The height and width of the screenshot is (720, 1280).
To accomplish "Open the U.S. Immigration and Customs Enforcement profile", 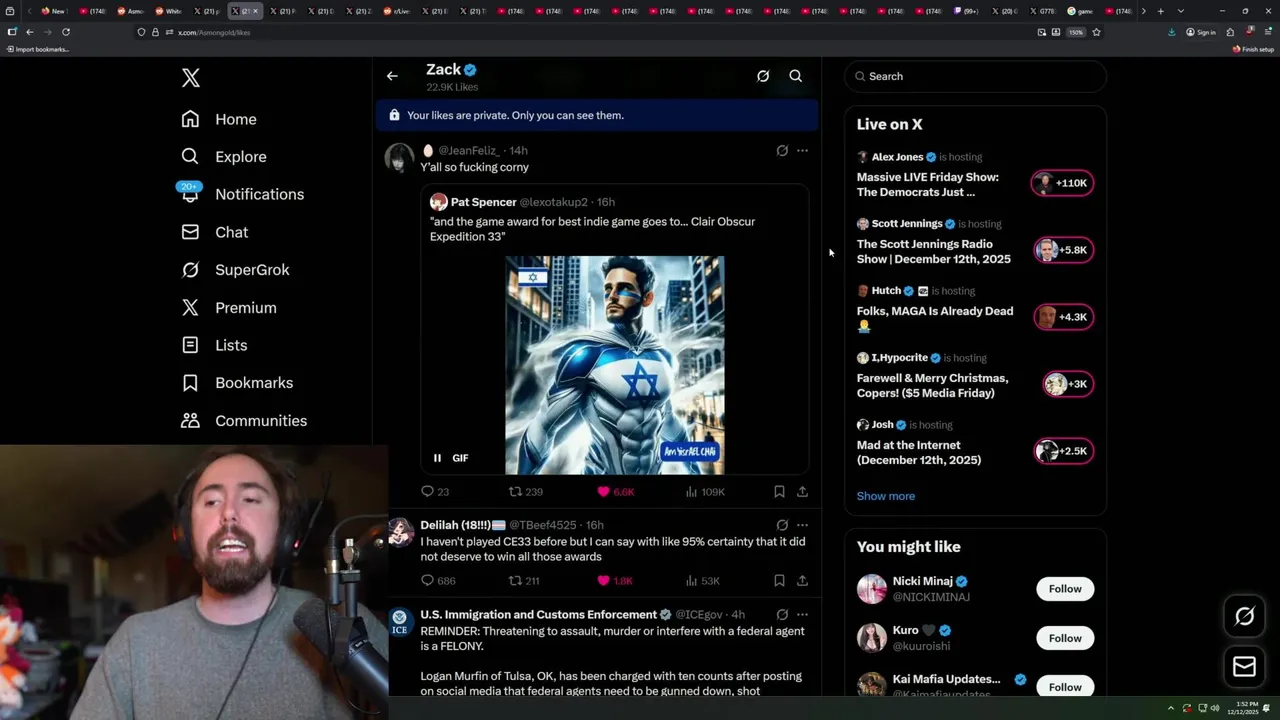I will tap(538, 615).
